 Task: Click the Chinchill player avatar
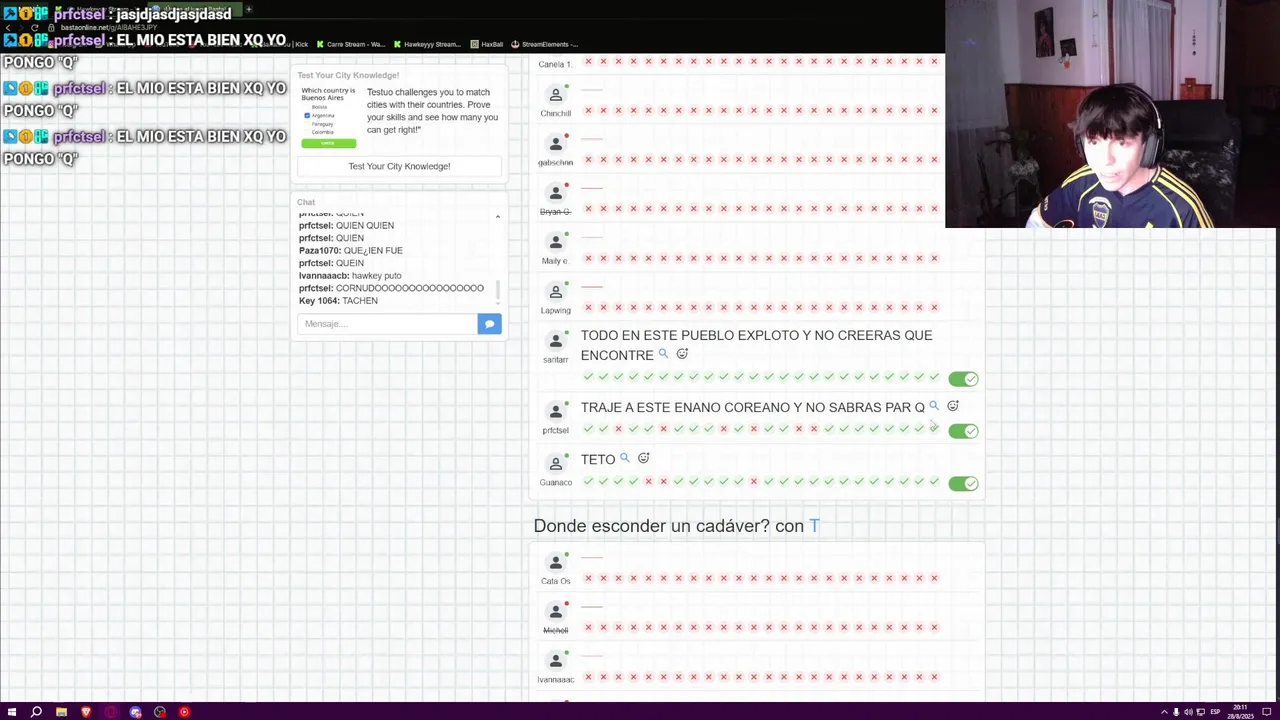(x=556, y=96)
